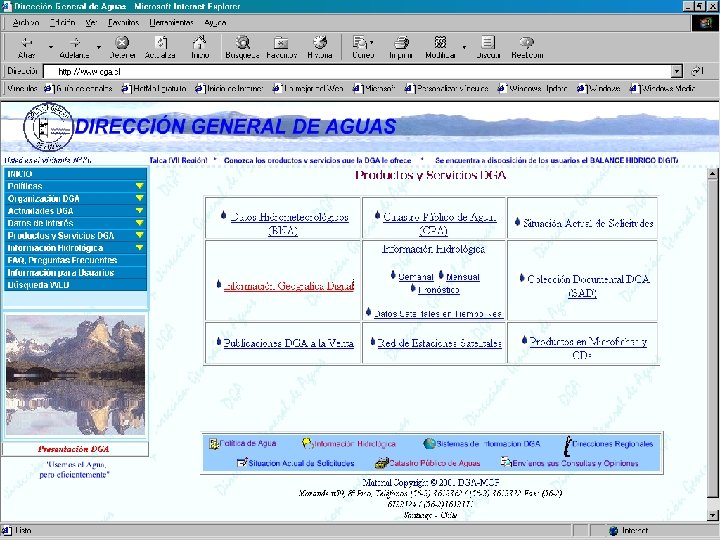Screen dimensions: 720x540
Task: Open the Modificar dropdown arrow
Action: click(x=464, y=47)
